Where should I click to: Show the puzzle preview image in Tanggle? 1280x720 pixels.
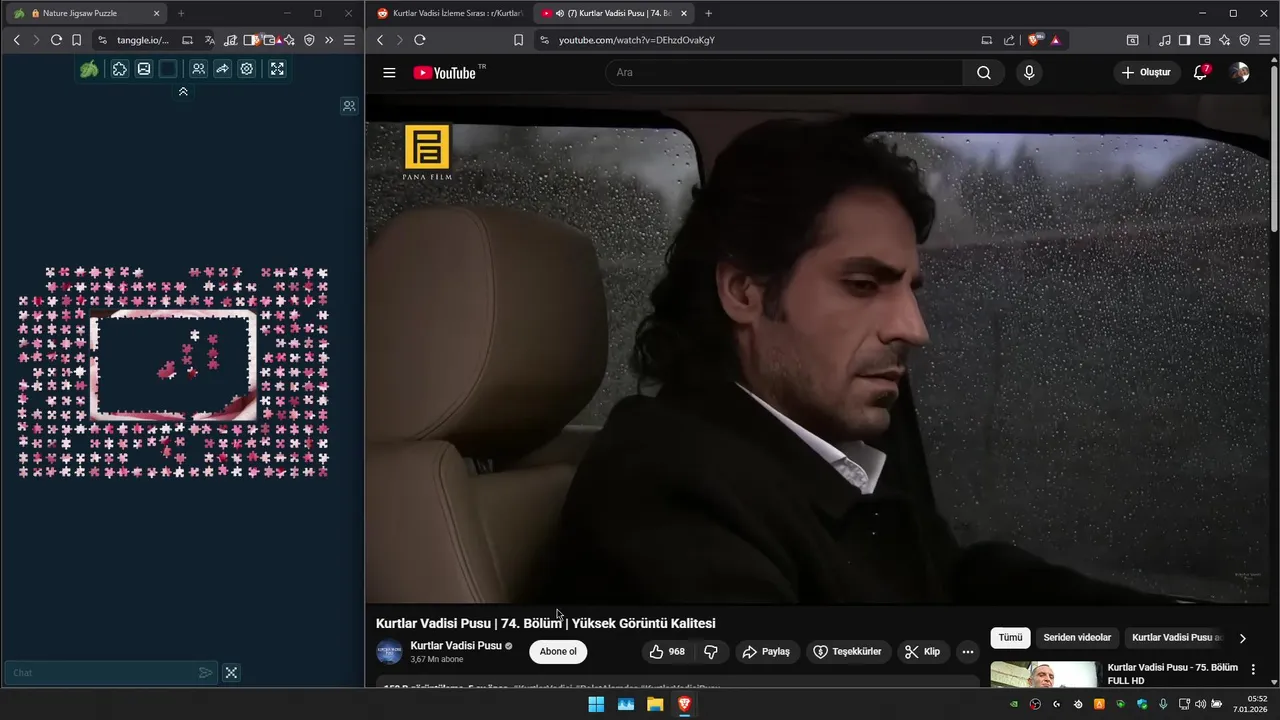[x=144, y=69]
